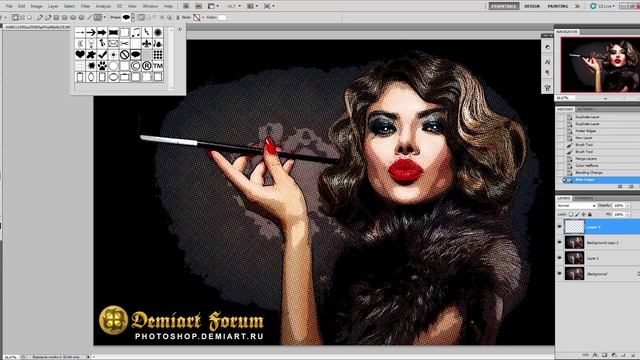The width and height of the screenshot is (640, 360).
Task: Toggle lock all padlock
Action: pyautogui.click(x=589, y=214)
